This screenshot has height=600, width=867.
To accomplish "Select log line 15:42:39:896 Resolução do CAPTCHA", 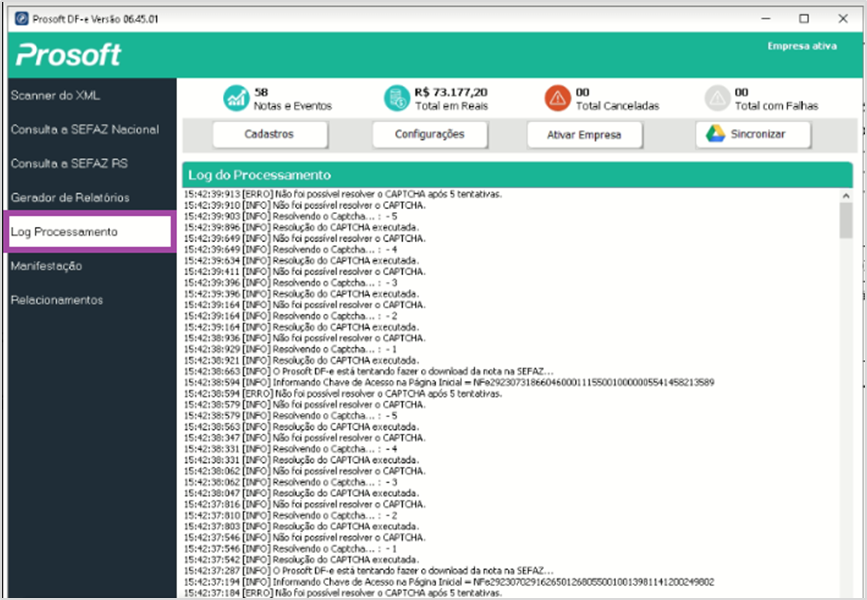I will click(x=301, y=227).
